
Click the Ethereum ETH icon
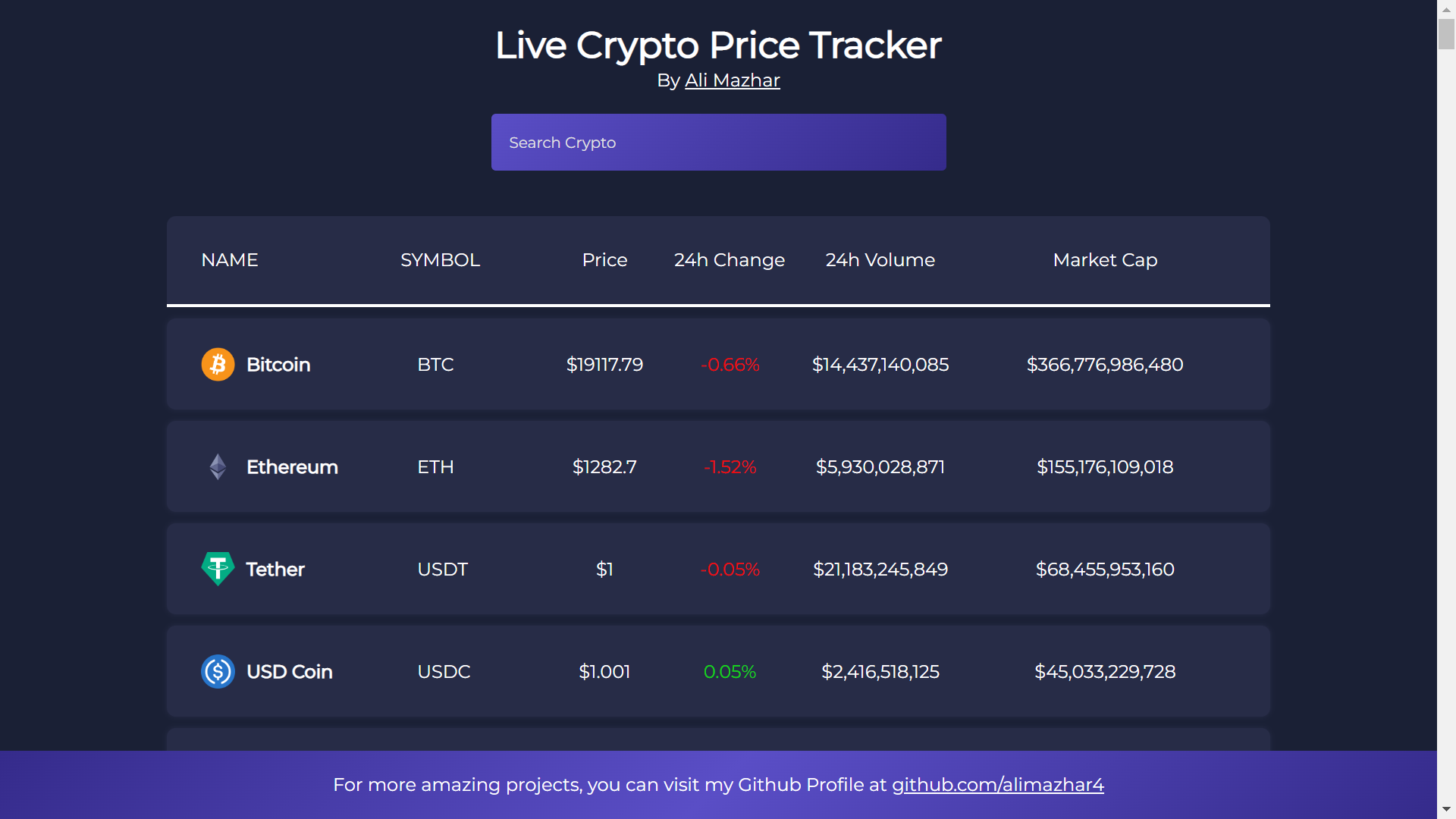point(218,467)
